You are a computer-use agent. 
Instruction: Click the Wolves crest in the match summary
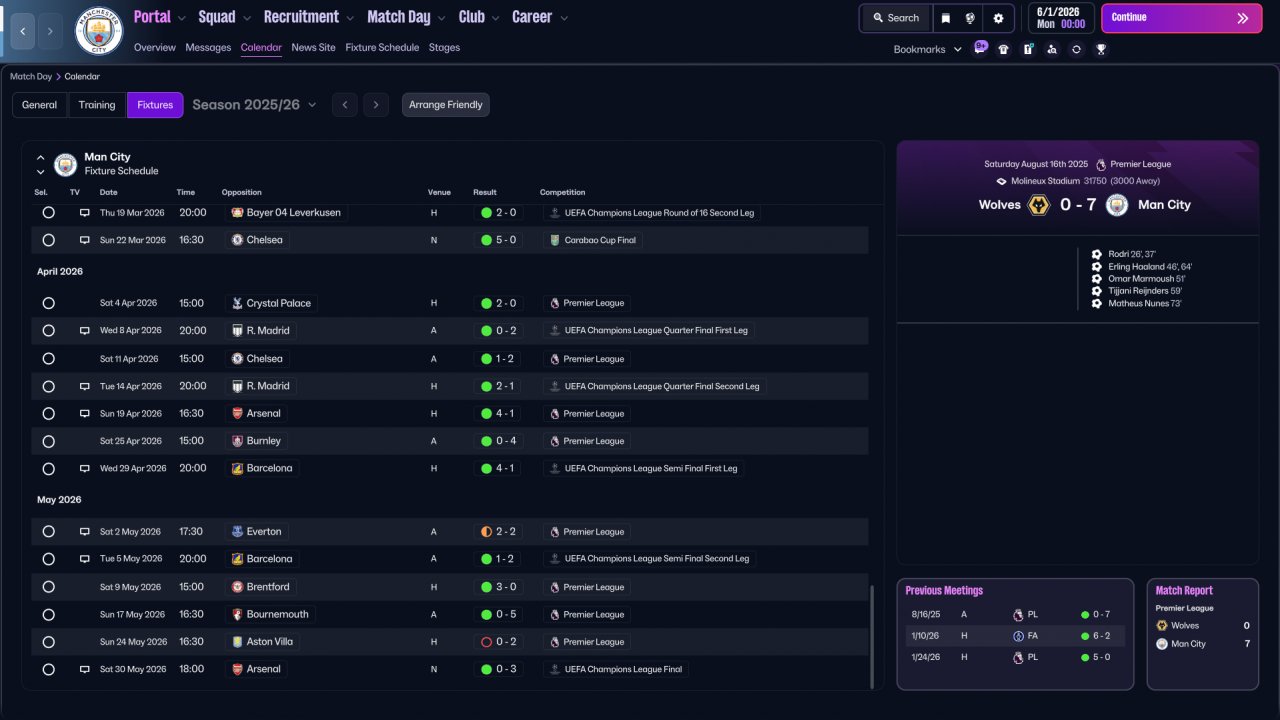click(1039, 205)
